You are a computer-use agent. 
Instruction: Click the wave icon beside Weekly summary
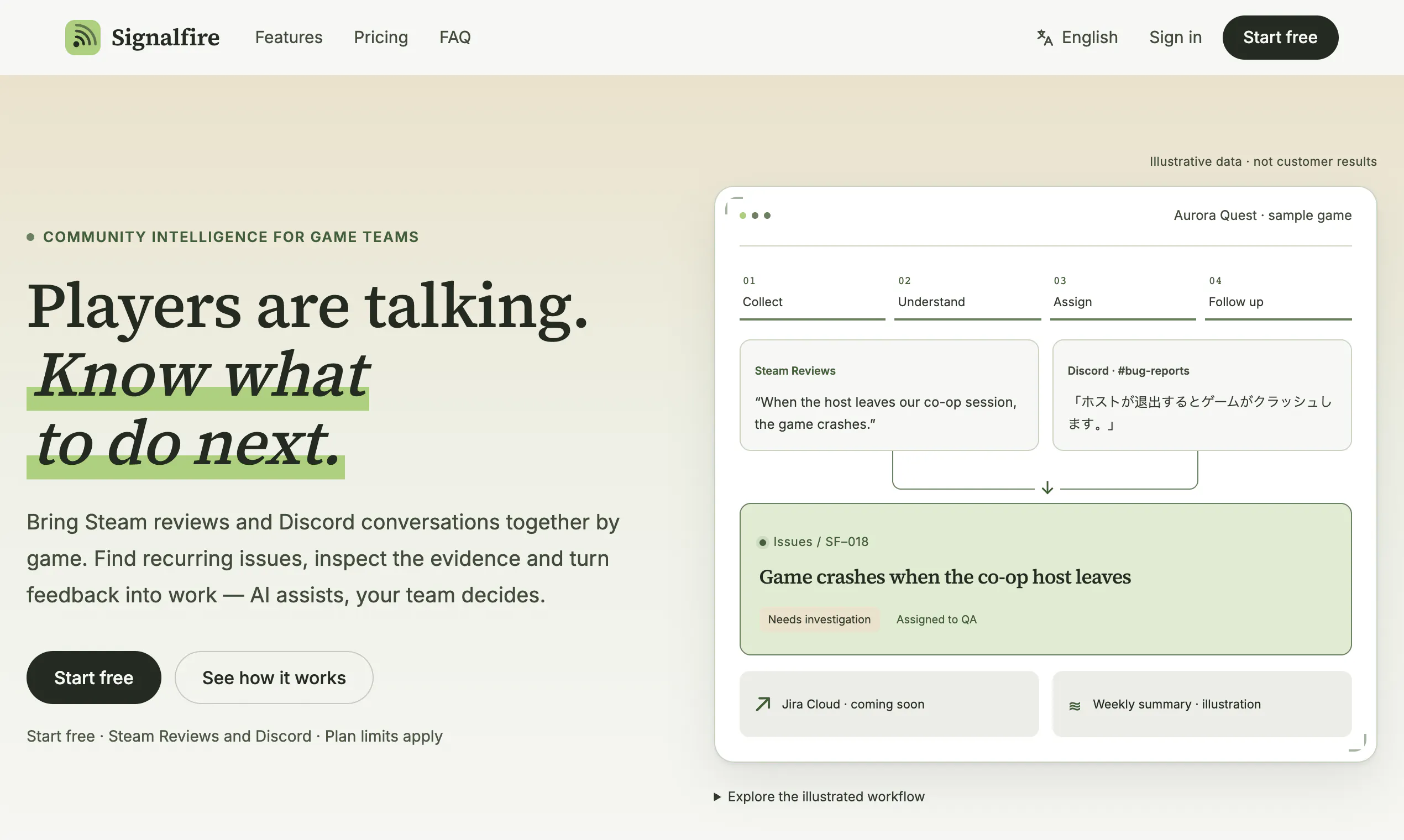point(1075,705)
